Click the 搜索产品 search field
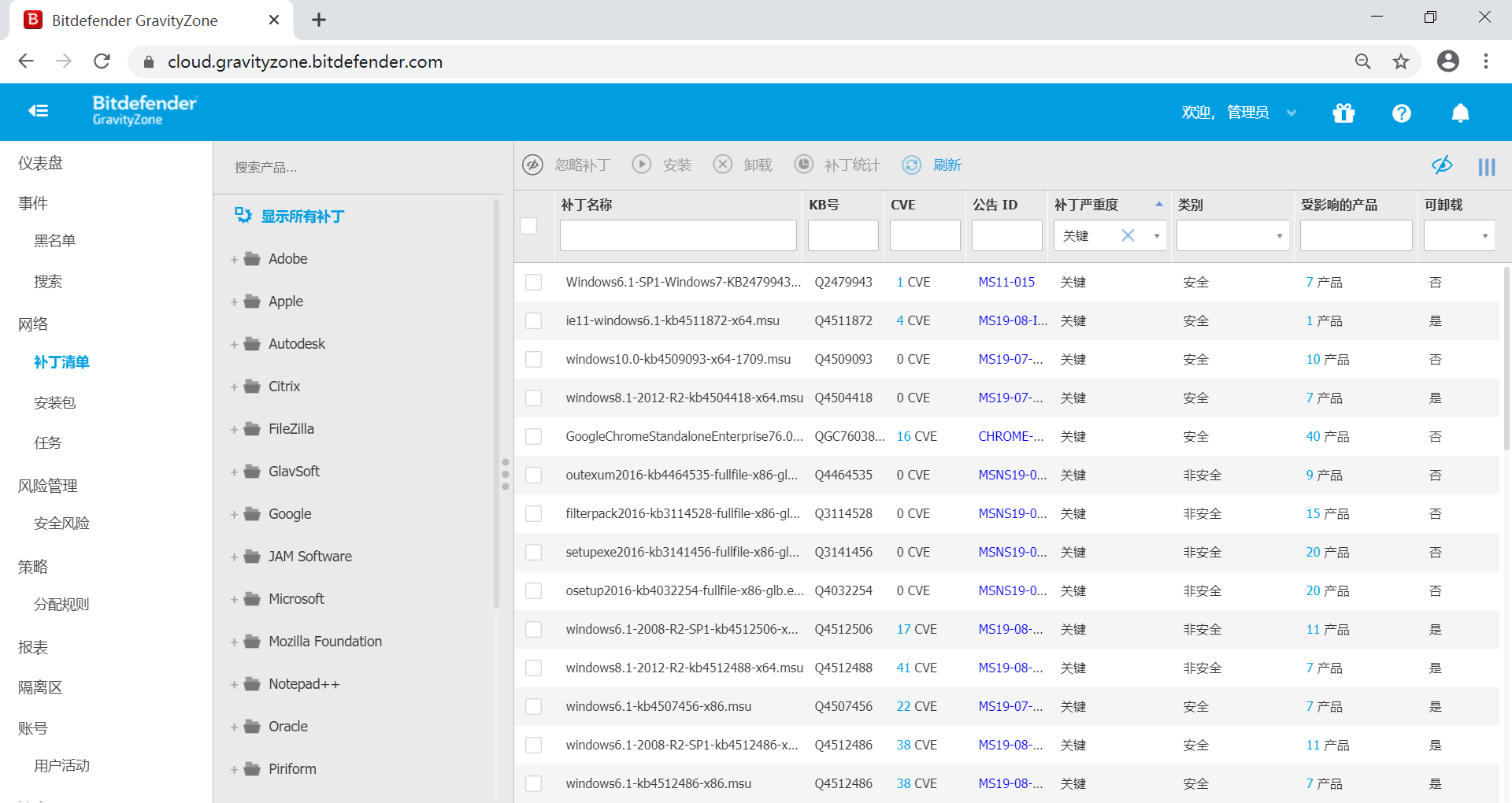 coord(358,168)
